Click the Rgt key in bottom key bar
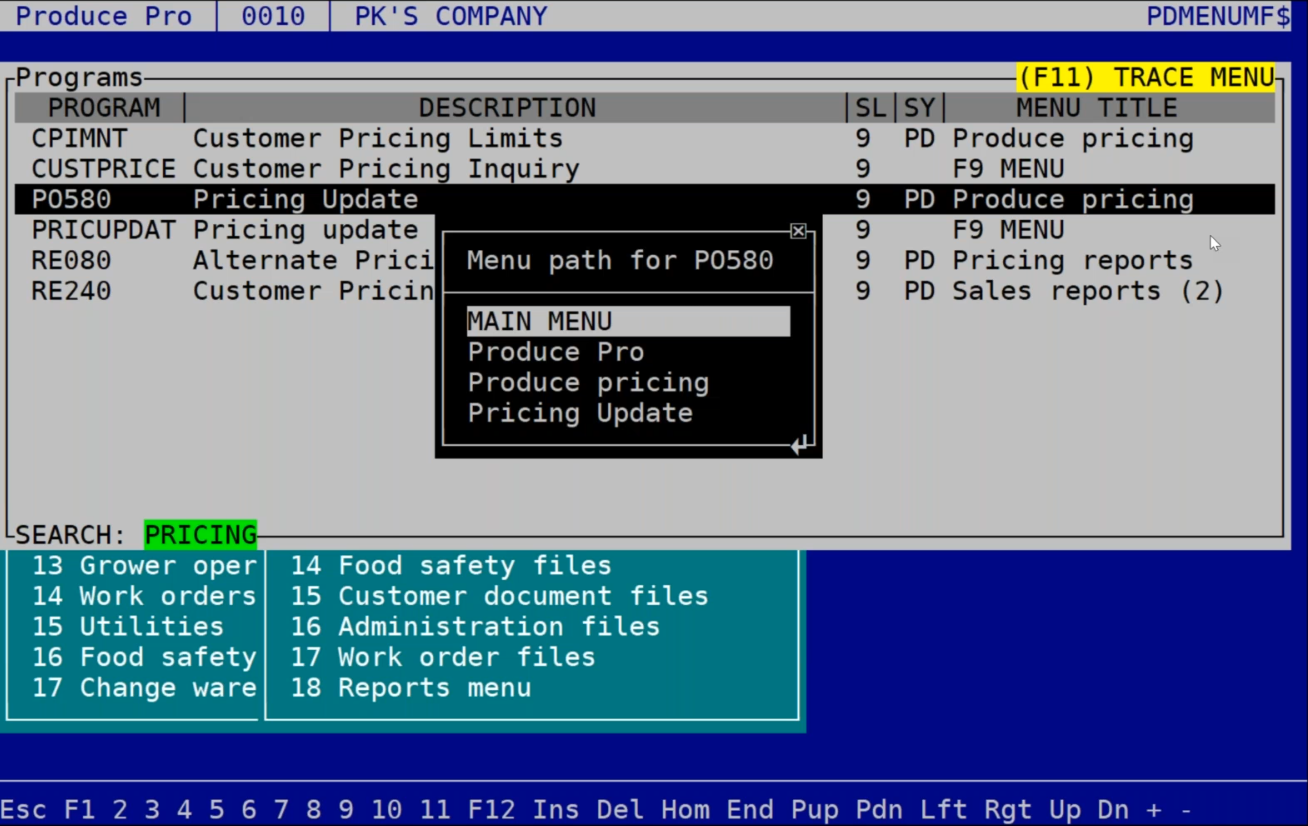Screen dimensions: 1308x826 click(x=1008, y=809)
